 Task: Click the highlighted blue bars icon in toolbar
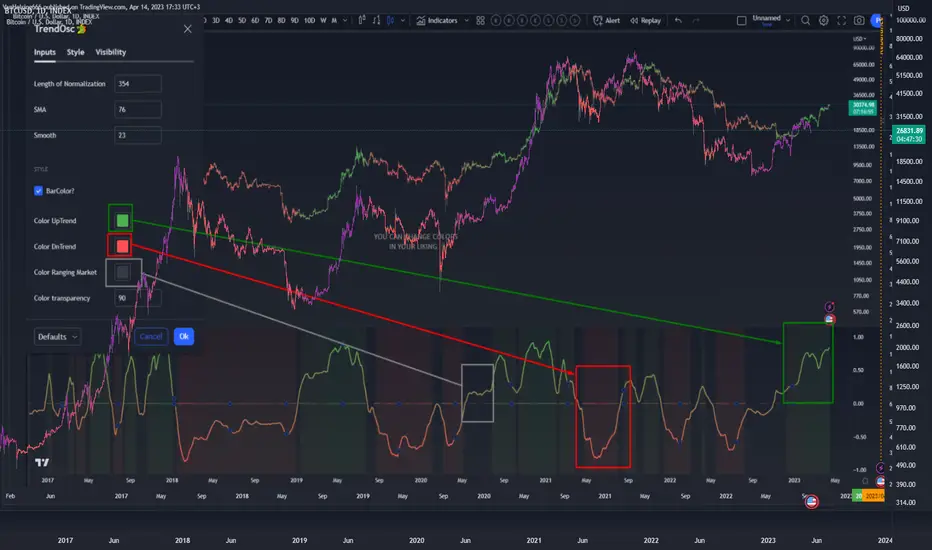pos(391,21)
